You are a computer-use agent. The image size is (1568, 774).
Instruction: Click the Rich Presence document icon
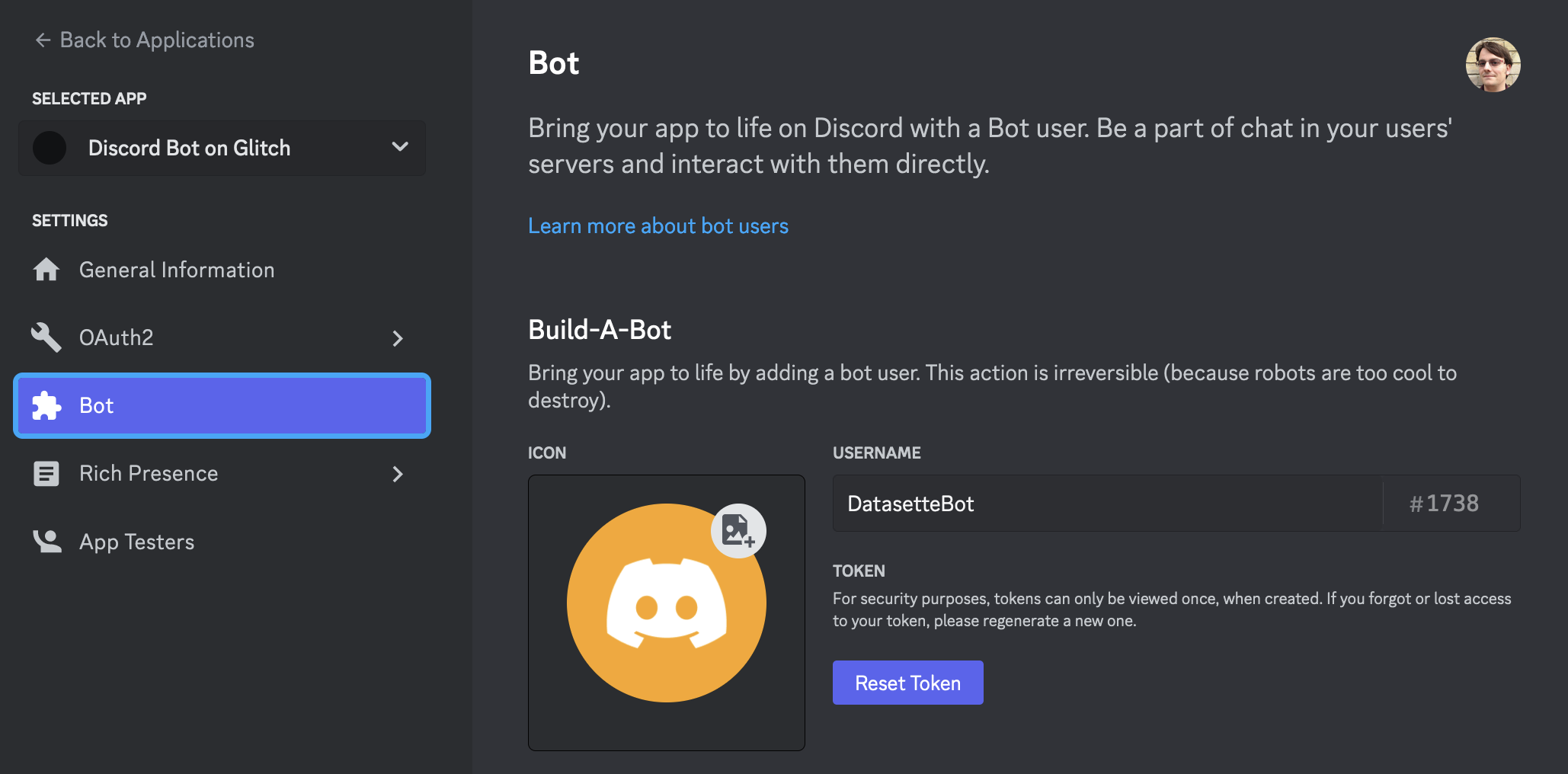coord(46,474)
